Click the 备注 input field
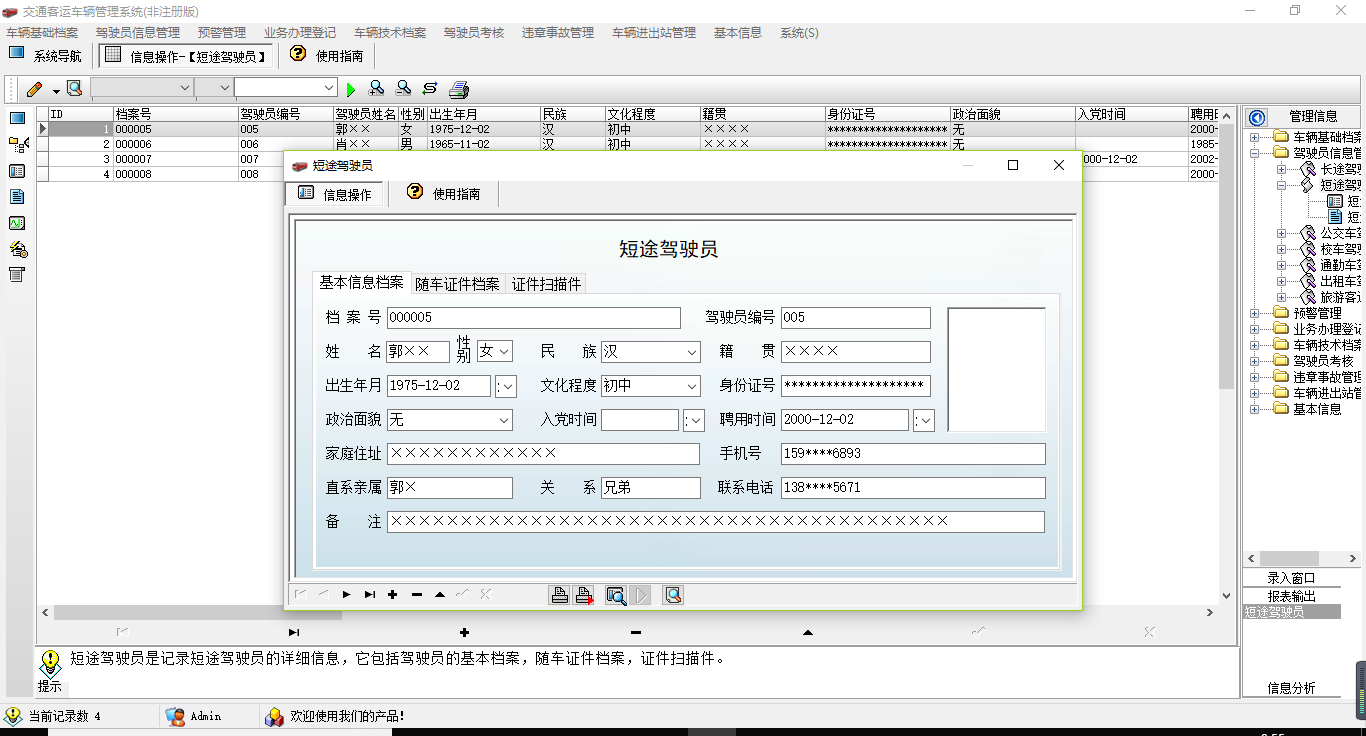Image resolution: width=1366 pixels, height=736 pixels. tap(715, 522)
